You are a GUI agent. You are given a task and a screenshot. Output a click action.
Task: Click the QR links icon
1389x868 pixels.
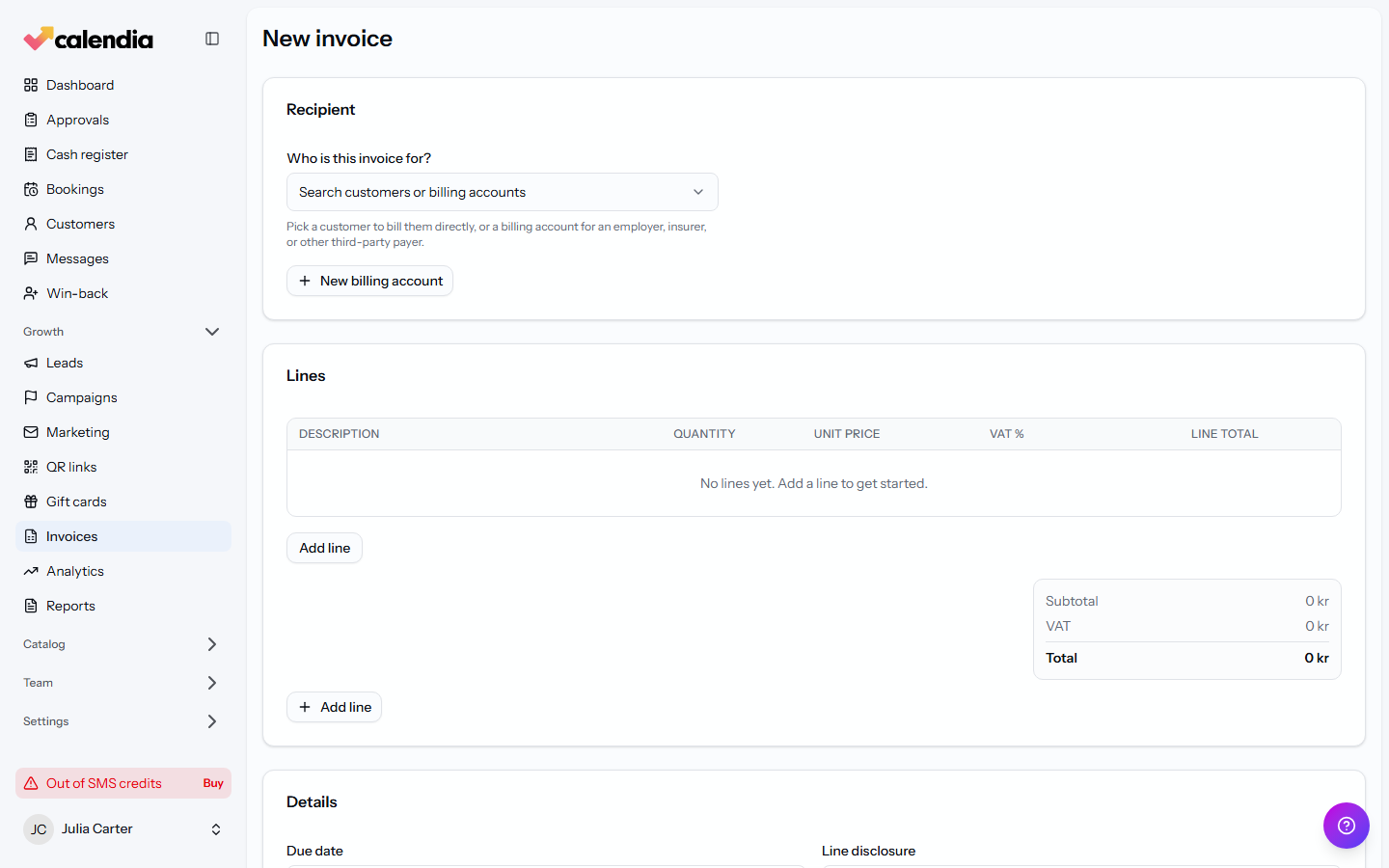click(x=31, y=467)
